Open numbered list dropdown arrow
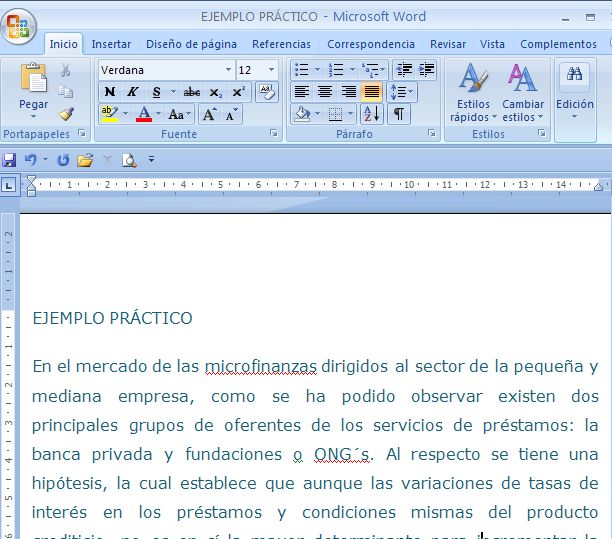612x539 pixels. 352,69
